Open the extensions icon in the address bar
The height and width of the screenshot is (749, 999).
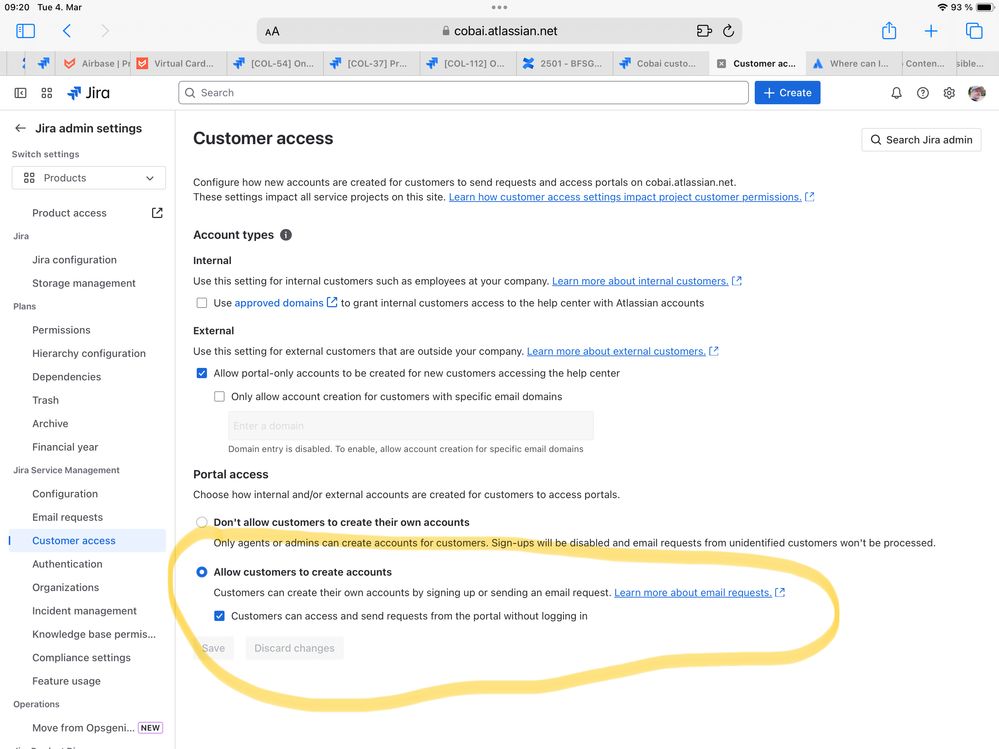click(x=704, y=31)
